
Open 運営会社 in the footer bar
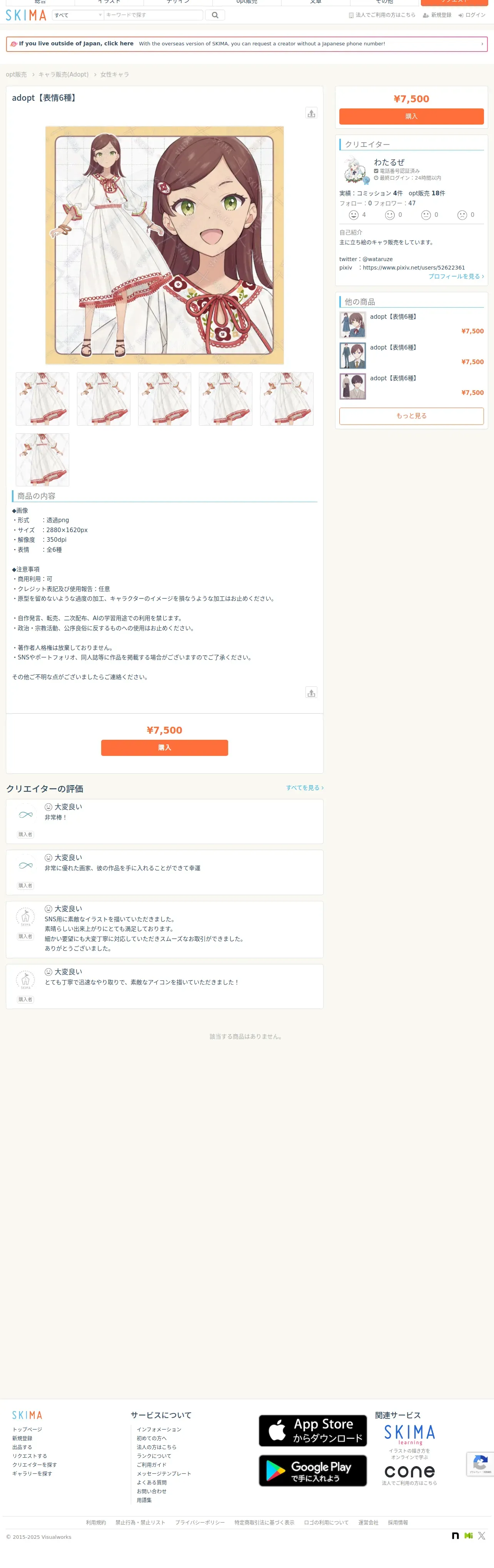click(x=369, y=1522)
